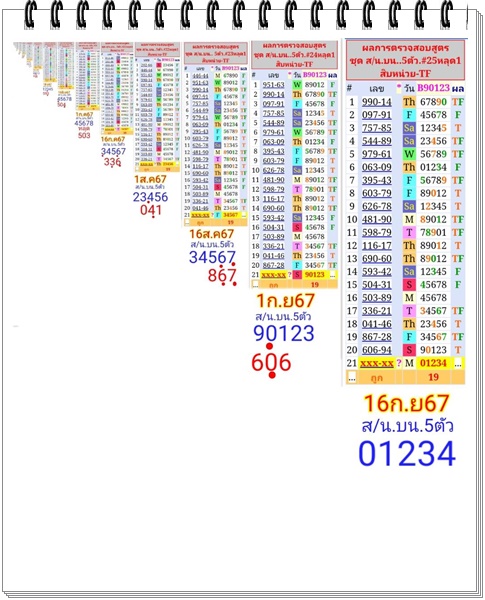Viewport: 485px width, 600px height.
Task: Click the 1ก.ย67 date heading
Action: (x=286, y=301)
